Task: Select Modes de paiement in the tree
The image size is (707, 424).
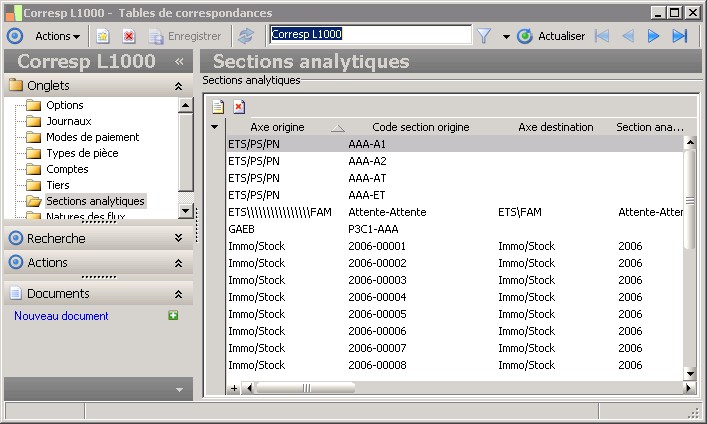Action: 94,137
